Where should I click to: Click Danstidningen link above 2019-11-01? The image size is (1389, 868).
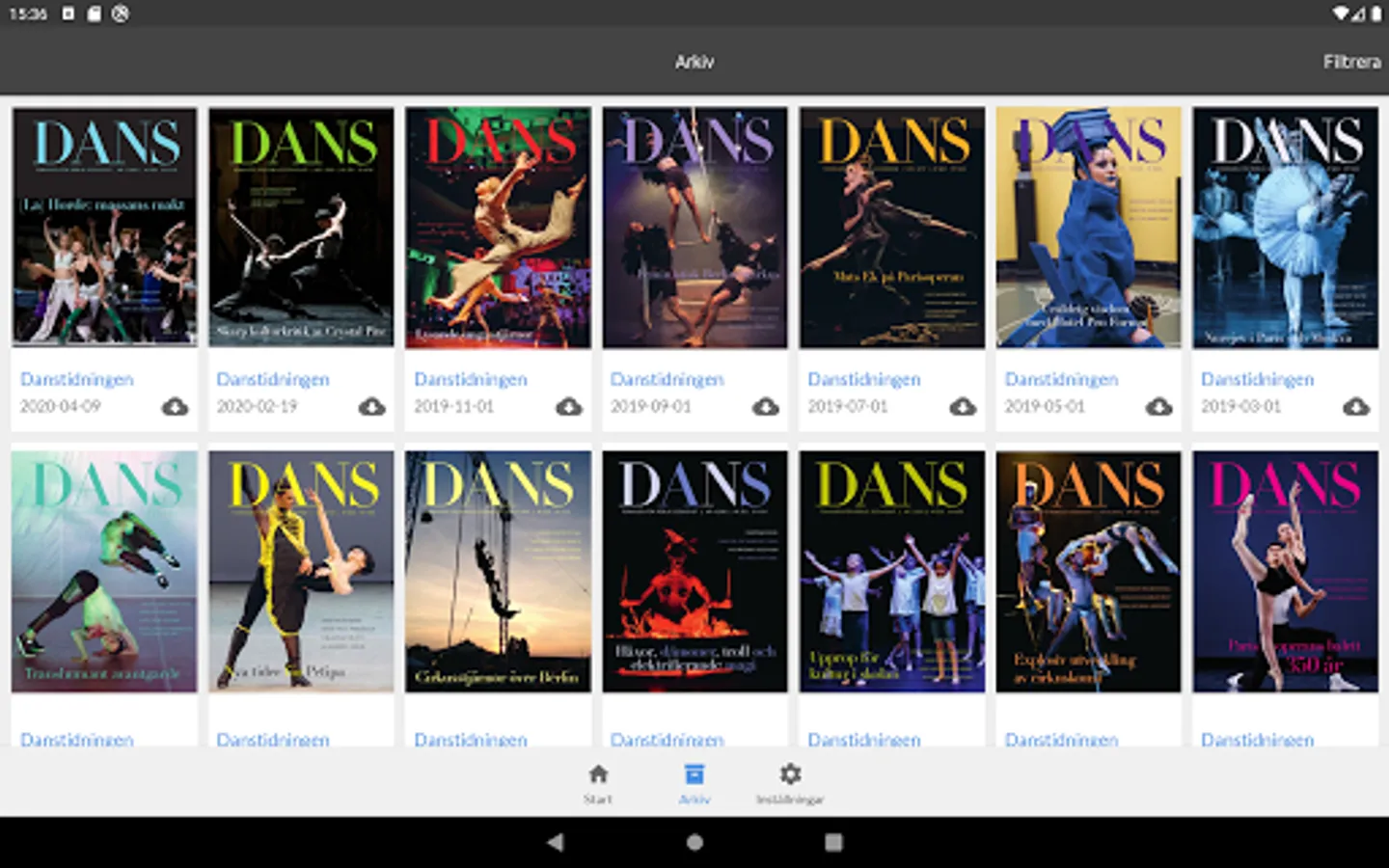[471, 379]
